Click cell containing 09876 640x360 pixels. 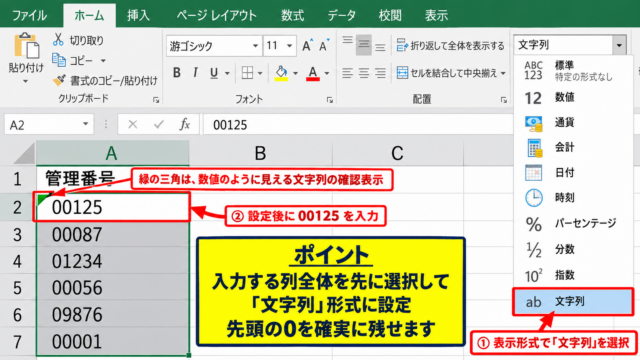pos(113,315)
